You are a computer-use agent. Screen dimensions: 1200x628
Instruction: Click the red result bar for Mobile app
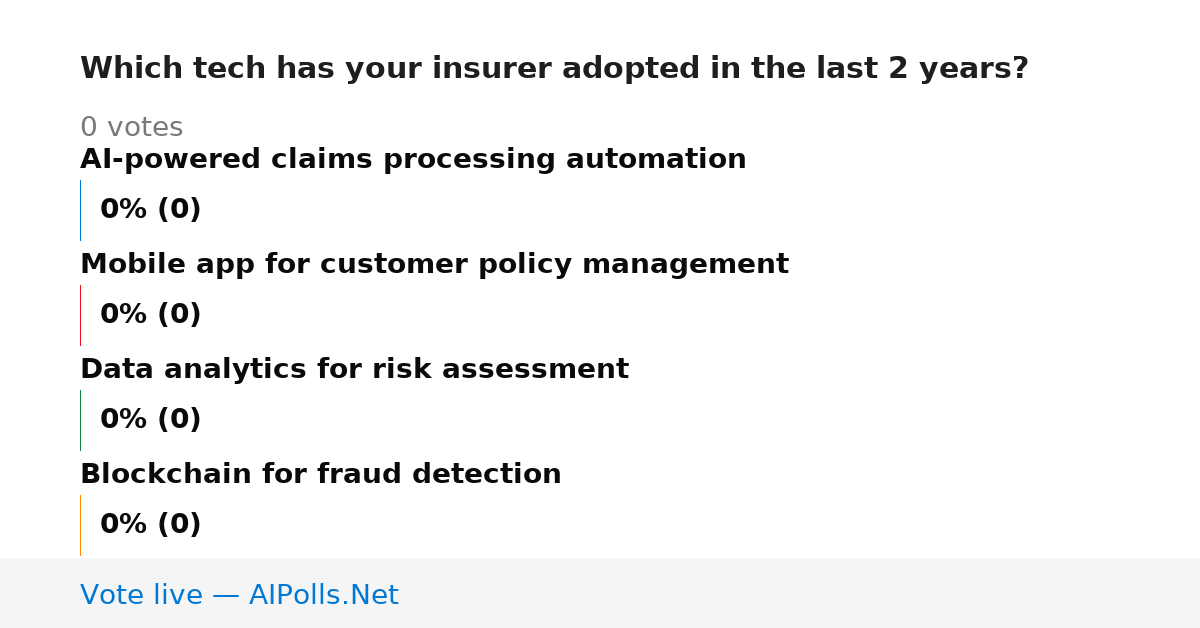coord(80,315)
